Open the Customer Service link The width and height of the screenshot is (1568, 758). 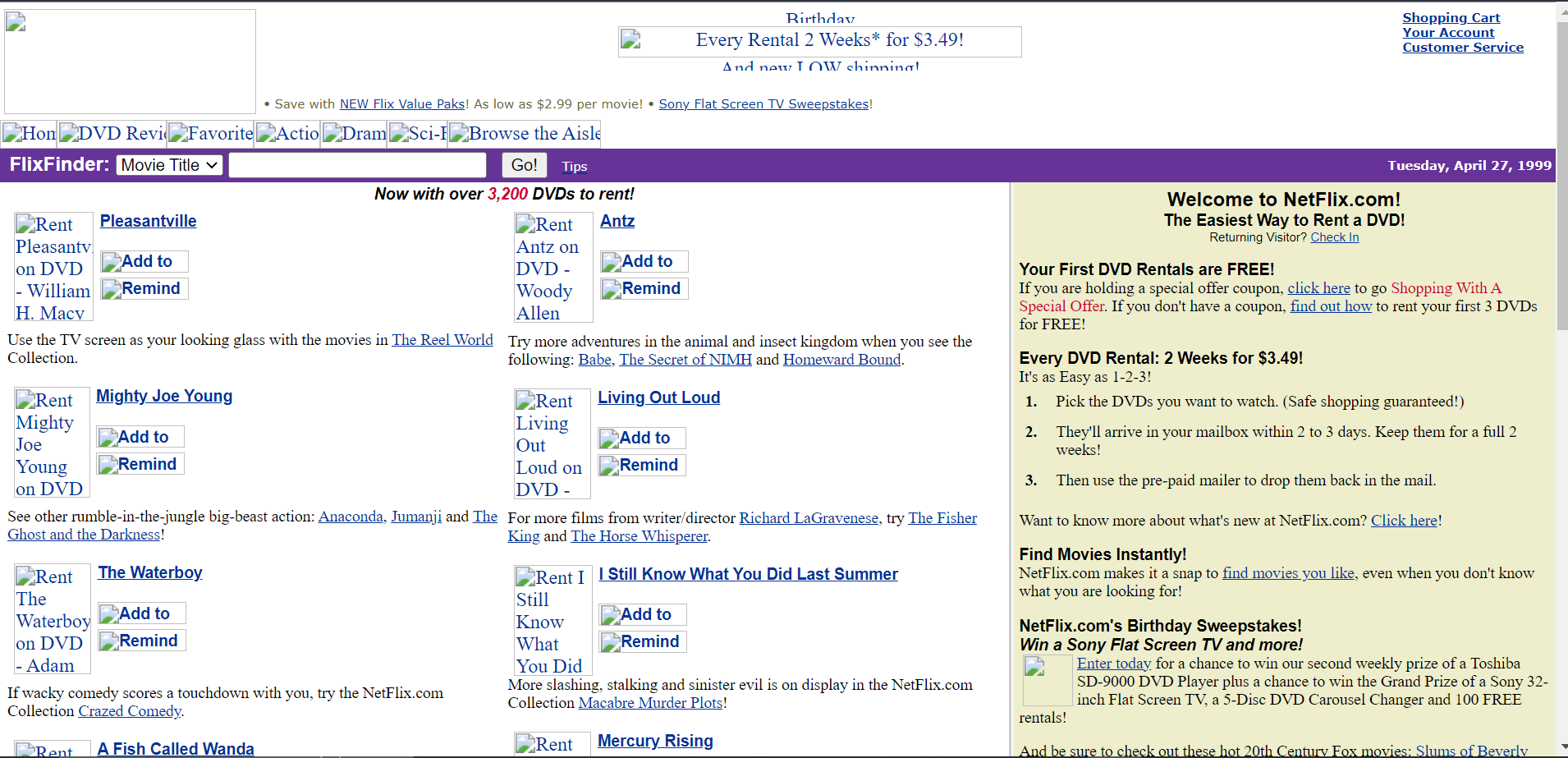[1462, 48]
